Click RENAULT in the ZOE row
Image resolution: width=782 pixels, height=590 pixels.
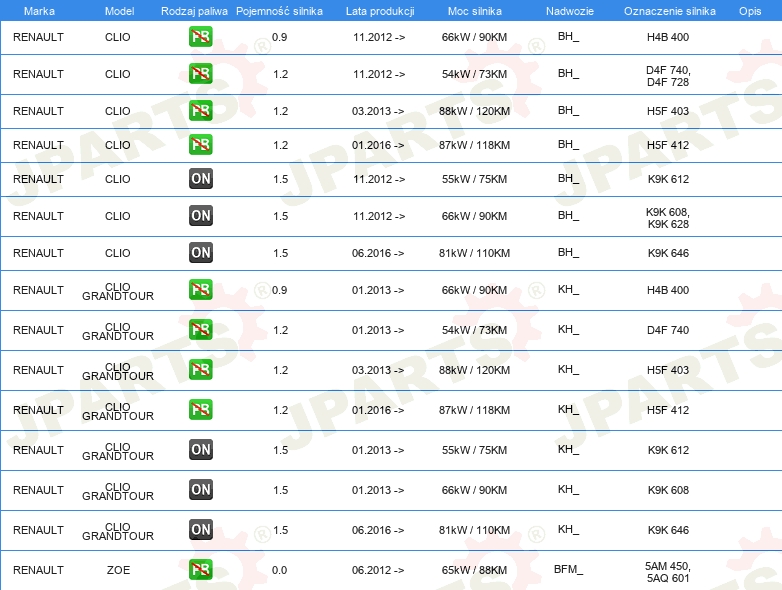pyautogui.click(x=38, y=570)
